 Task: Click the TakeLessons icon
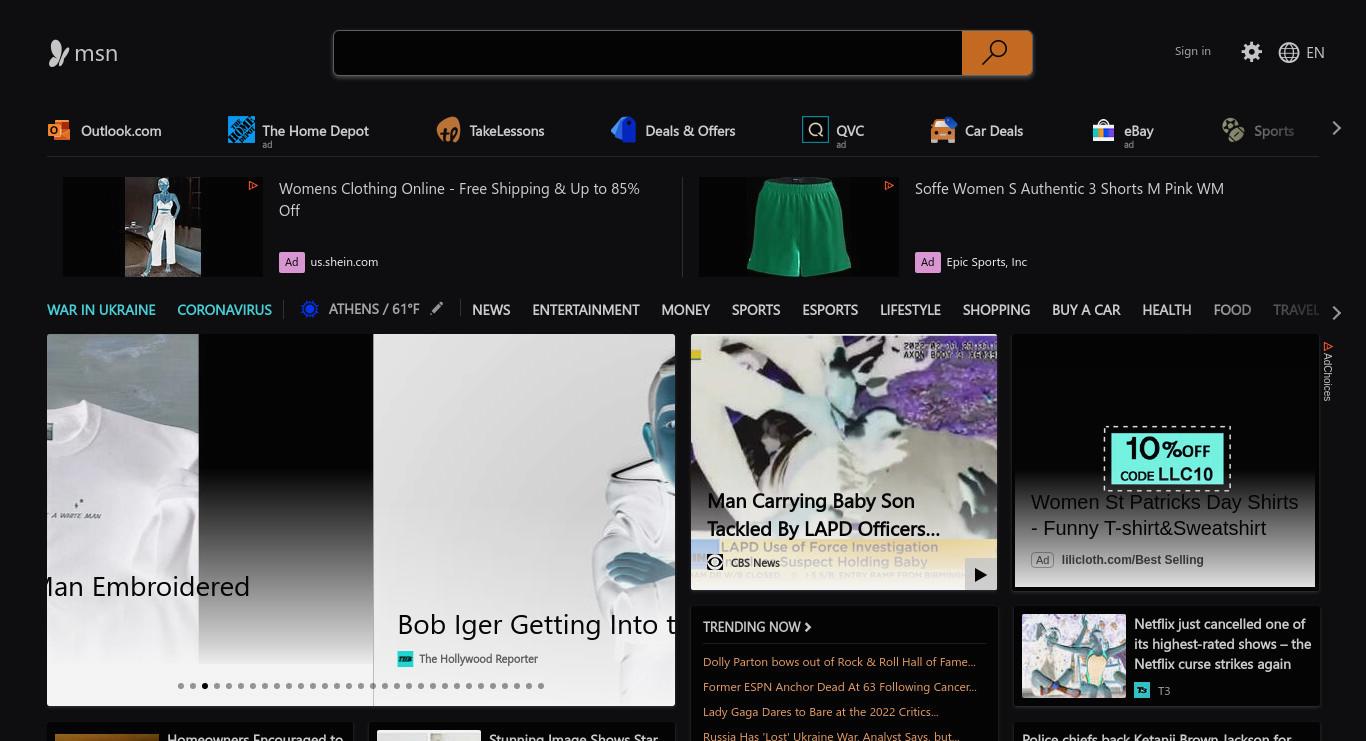(x=448, y=130)
